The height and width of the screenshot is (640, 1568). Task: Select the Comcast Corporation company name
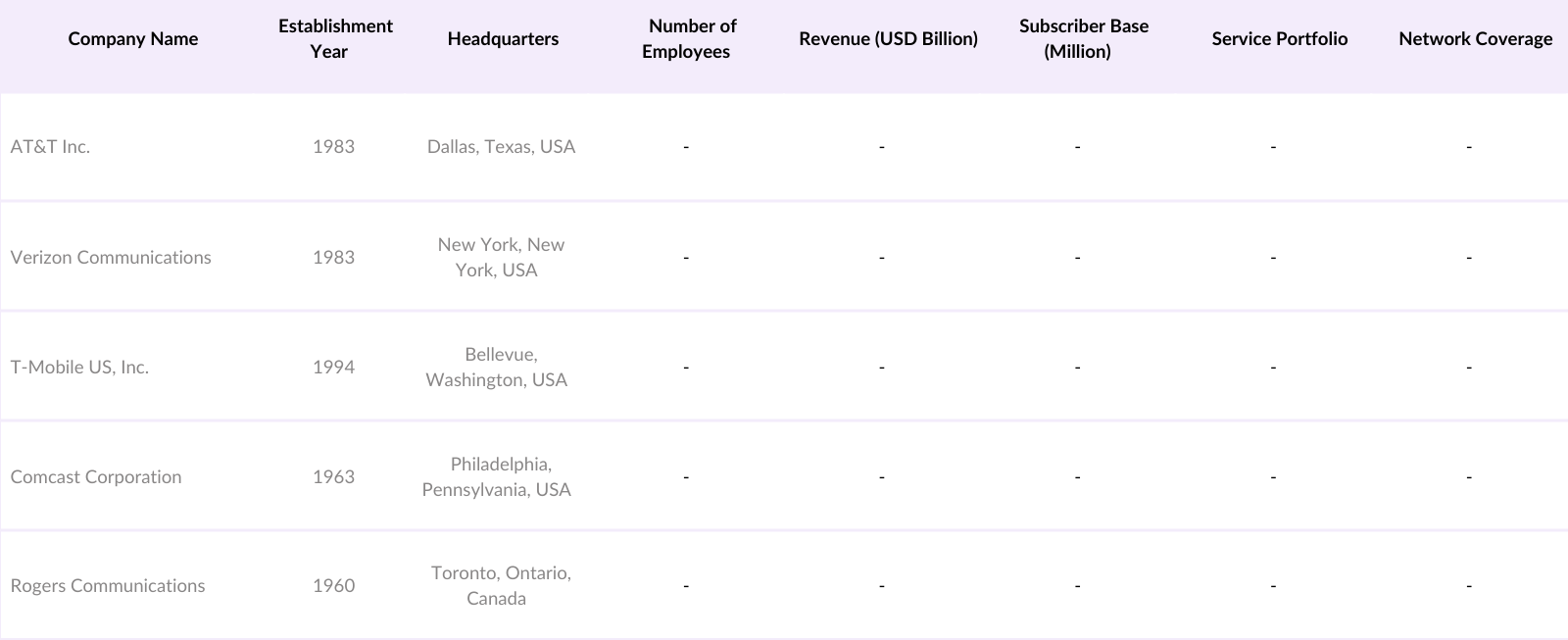(x=96, y=477)
